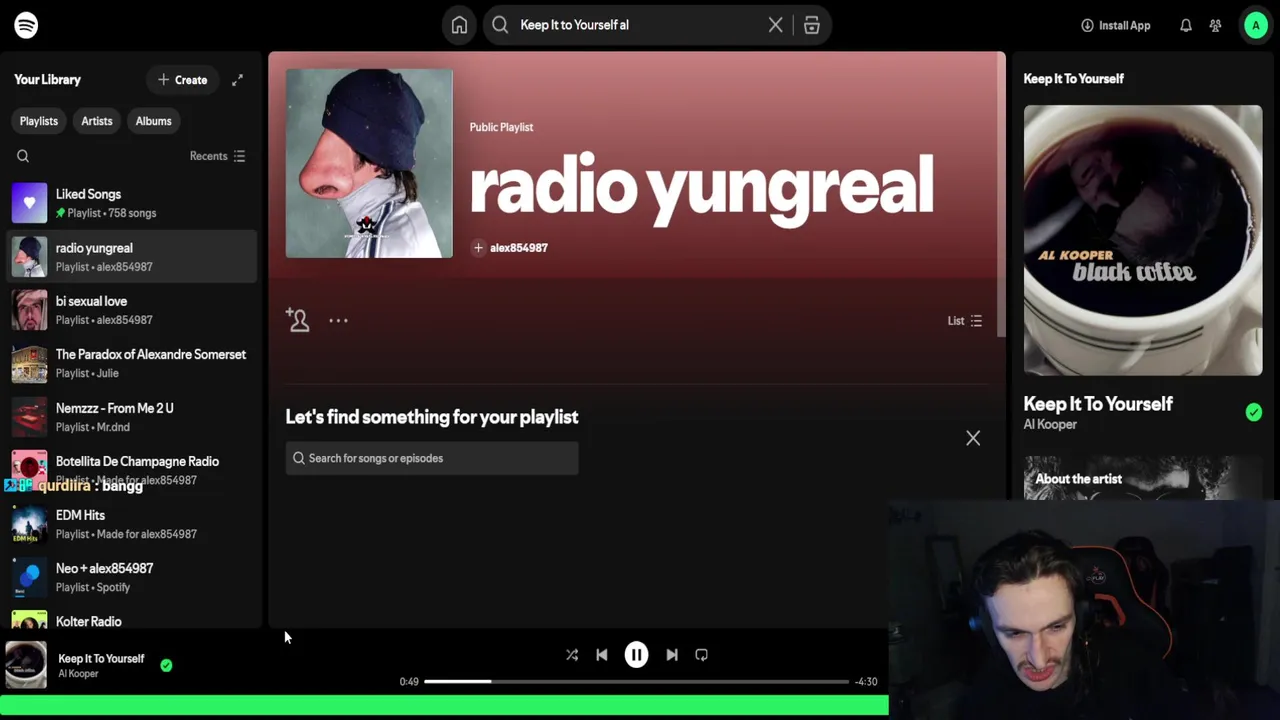Open the profile avatar menu
Screen dimensions: 1280x720
[1255, 25]
